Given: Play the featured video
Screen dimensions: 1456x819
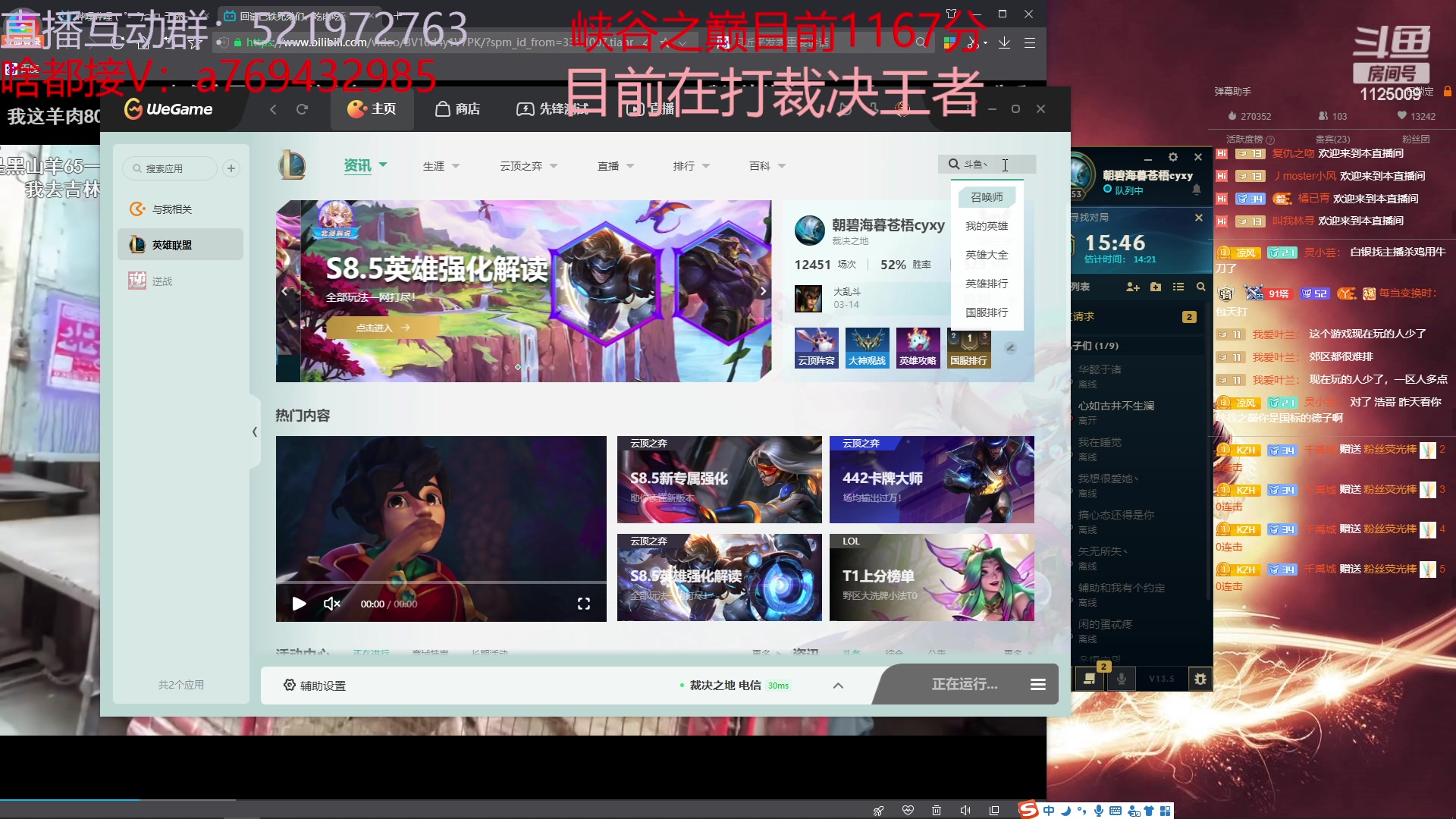Looking at the screenshot, I should (299, 604).
